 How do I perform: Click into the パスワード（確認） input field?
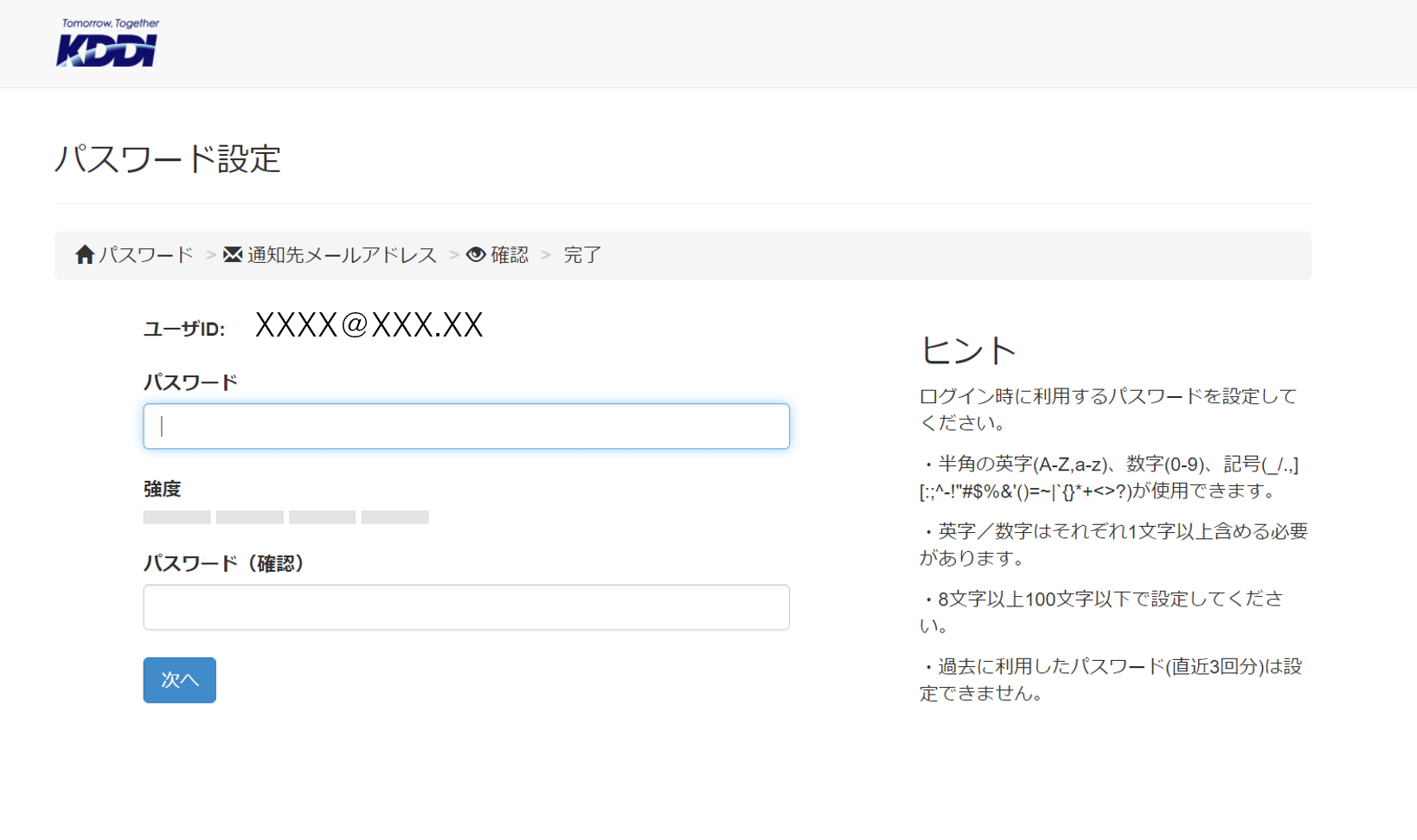pyautogui.click(x=466, y=607)
